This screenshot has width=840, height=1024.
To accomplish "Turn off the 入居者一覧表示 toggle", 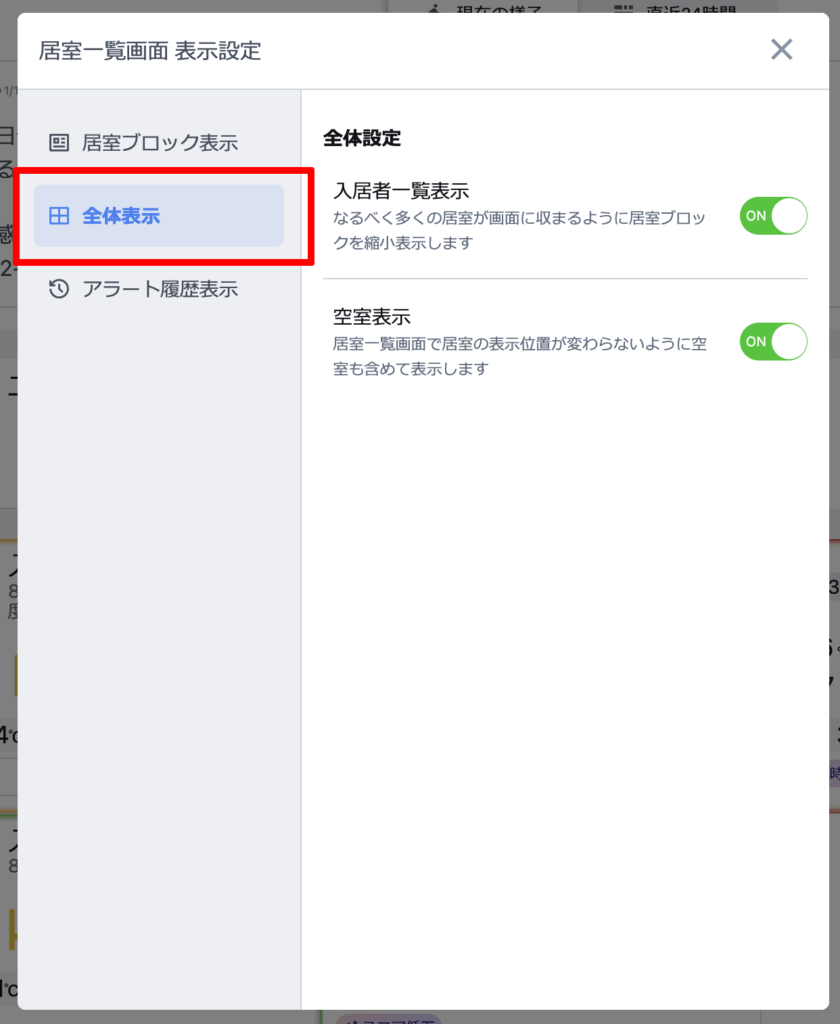I will (773, 216).
